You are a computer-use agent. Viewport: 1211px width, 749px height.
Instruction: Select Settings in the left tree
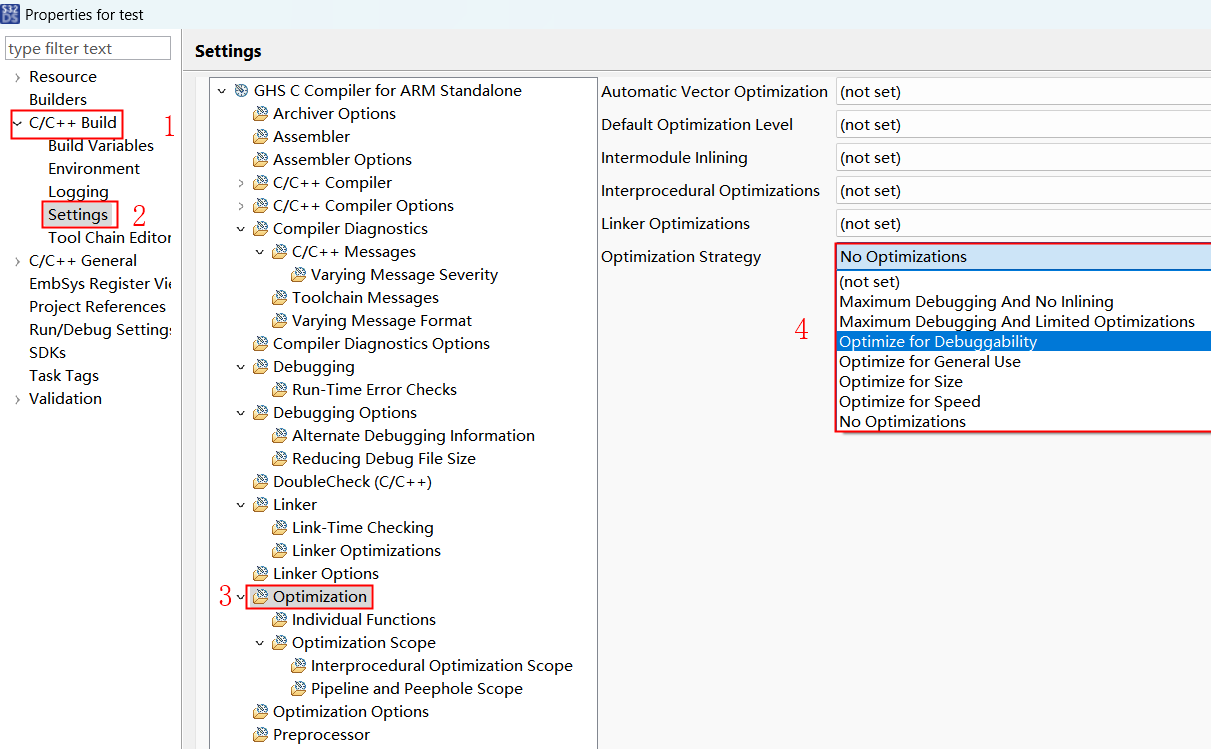coord(78,215)
